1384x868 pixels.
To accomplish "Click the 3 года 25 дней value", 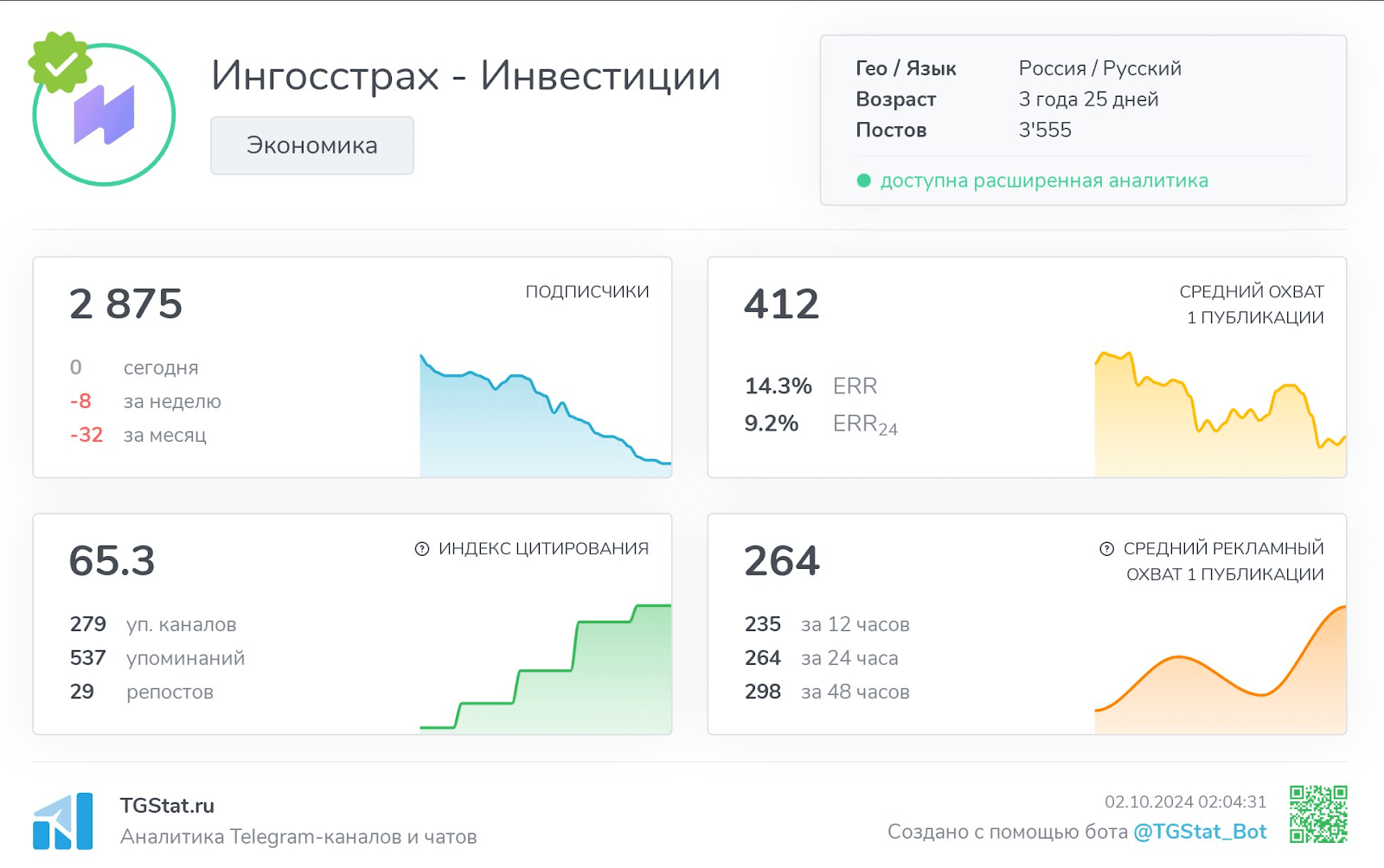I will (x=1088, y=99).
